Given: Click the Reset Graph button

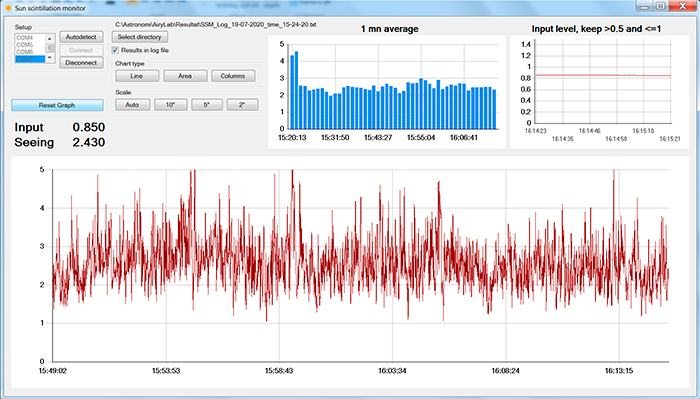Looking at the screenshot, I should (x=57, y=105).
